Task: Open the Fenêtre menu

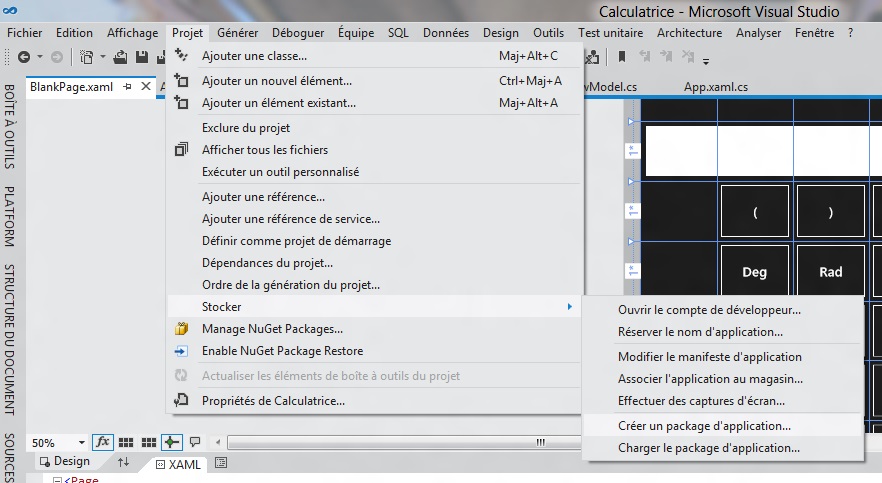Action: pos(814,33)
